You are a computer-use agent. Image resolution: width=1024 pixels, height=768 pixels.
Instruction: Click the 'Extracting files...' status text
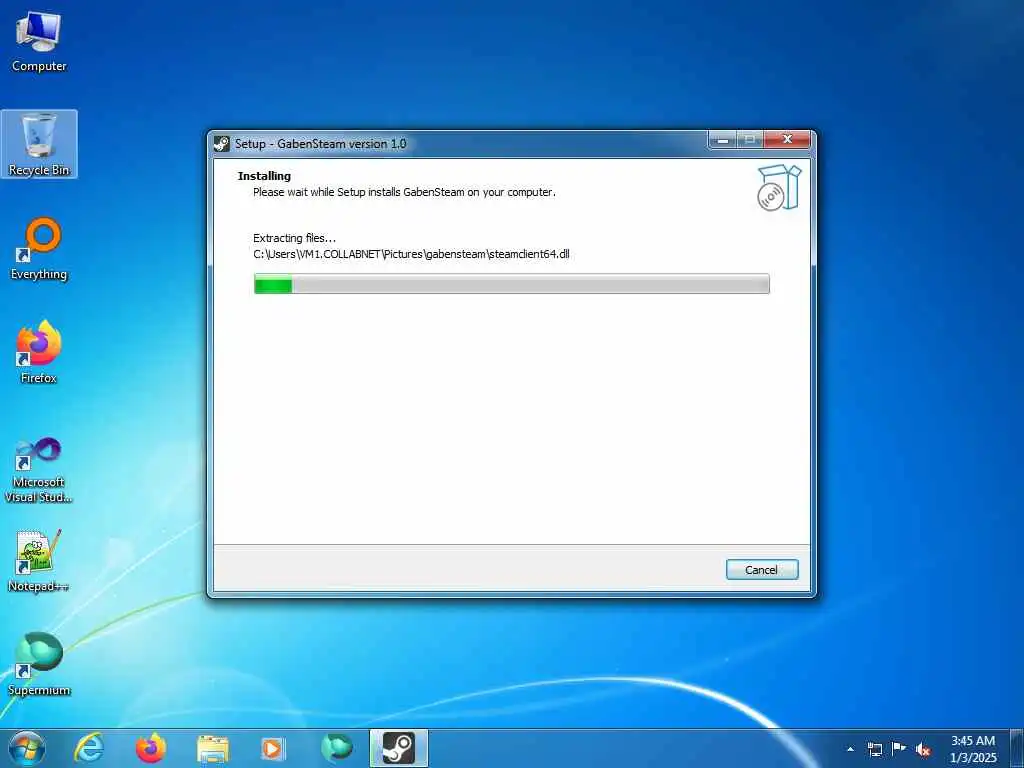(295, 238)
